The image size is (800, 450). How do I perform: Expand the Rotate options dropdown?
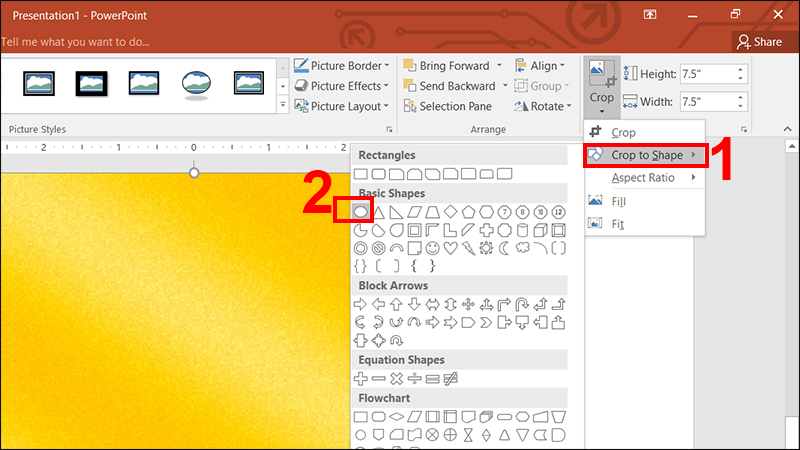(x=569, y=106)
